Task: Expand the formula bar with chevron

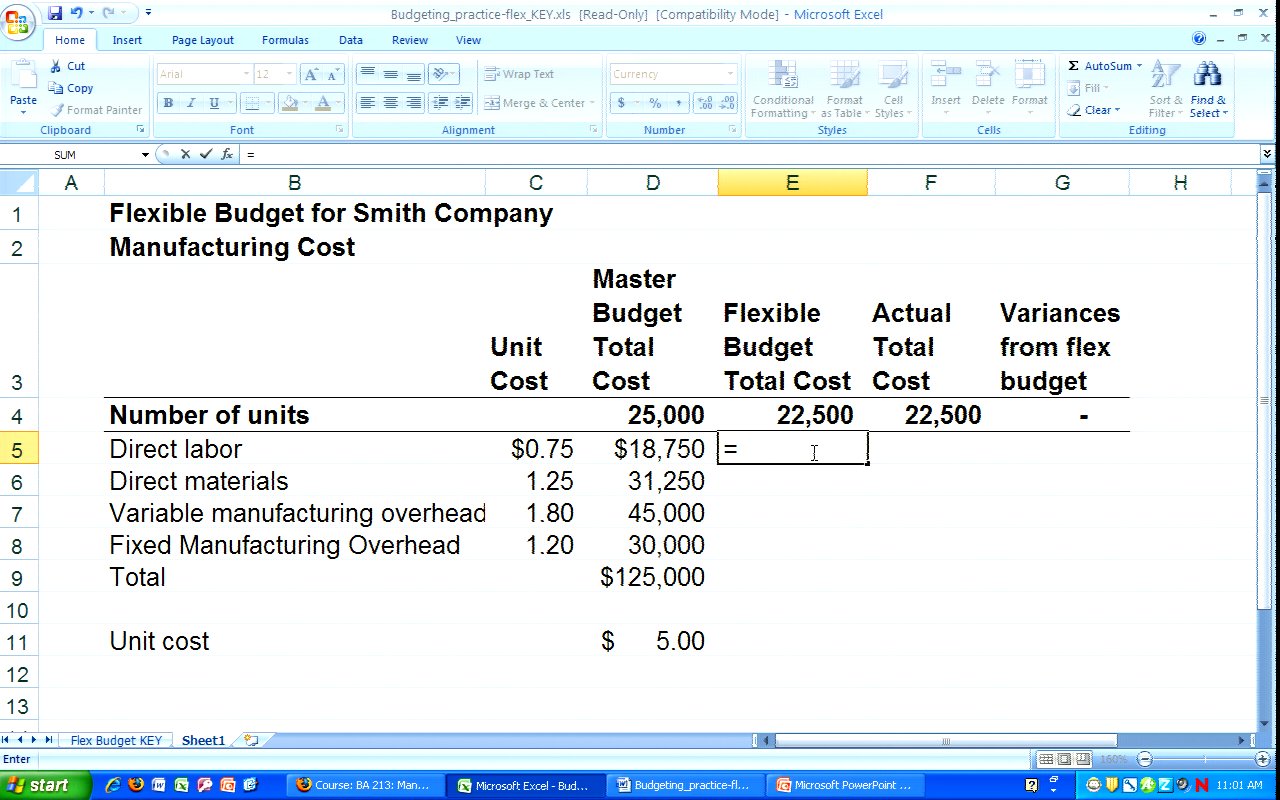Action: (x=1267, y=154)
